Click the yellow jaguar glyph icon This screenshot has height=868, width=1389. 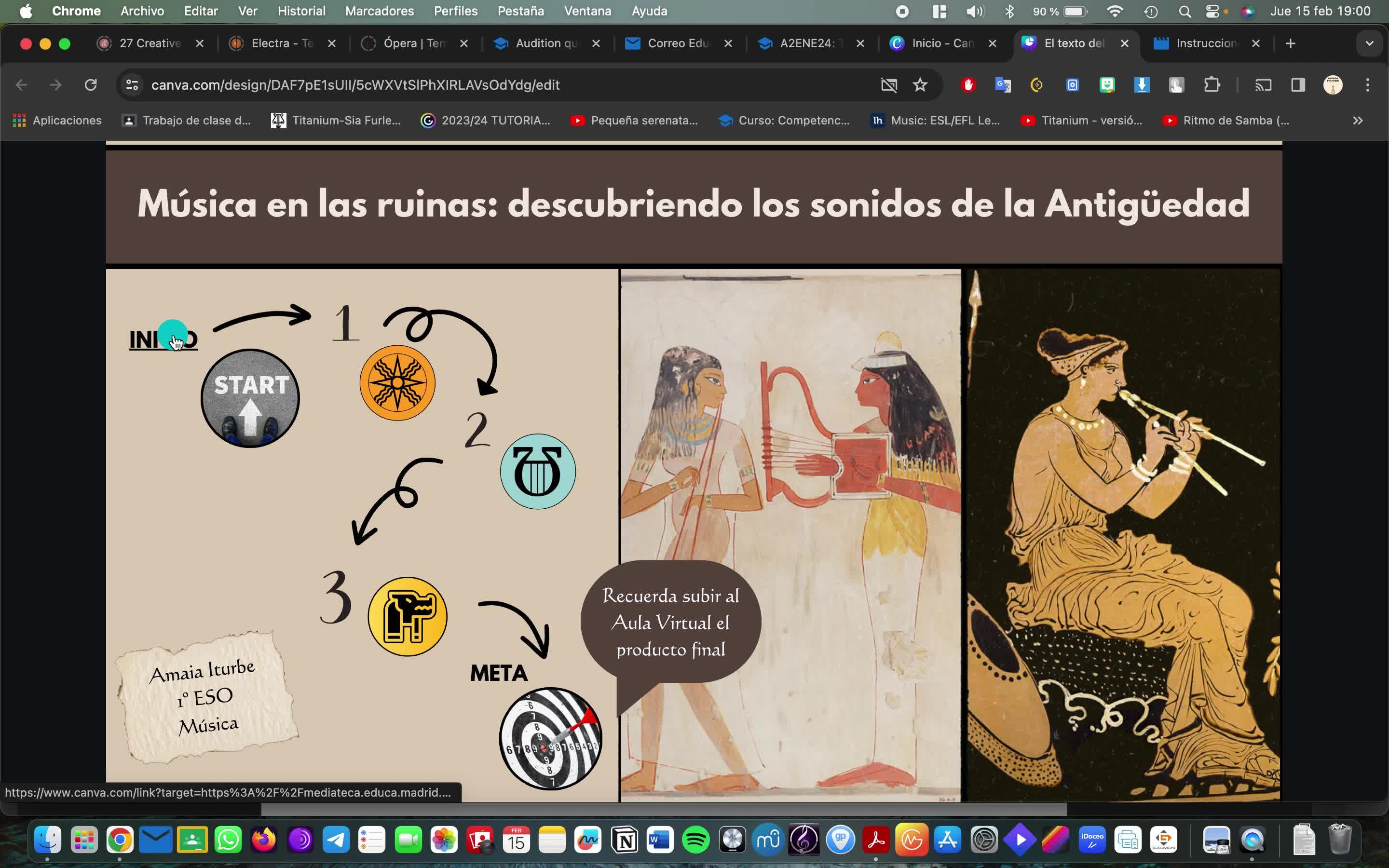click(408, 617)
